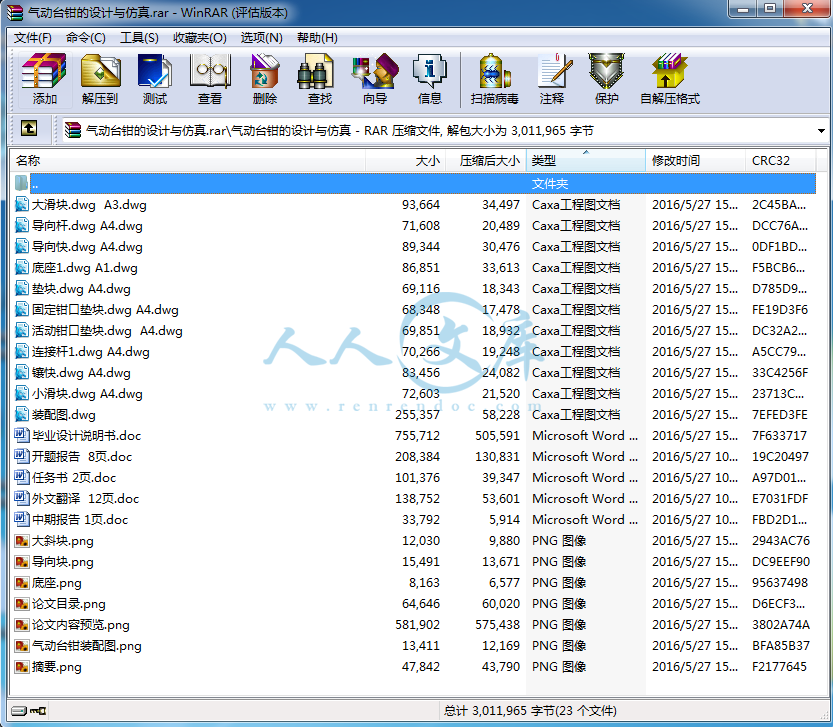Click the 解压到 (Extract to) toolbar icon
Screen dimensions: 833x727
tap(100, 79)
